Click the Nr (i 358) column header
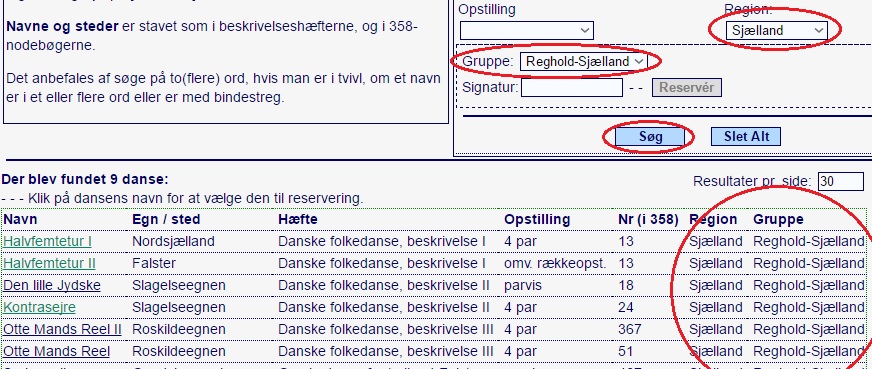This screenshot has width=872, height=369. click(x=648, y=220)
